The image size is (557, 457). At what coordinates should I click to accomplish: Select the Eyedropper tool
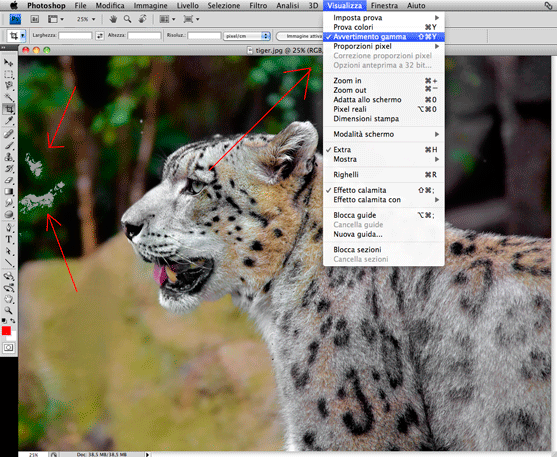(x=9, y=121)
